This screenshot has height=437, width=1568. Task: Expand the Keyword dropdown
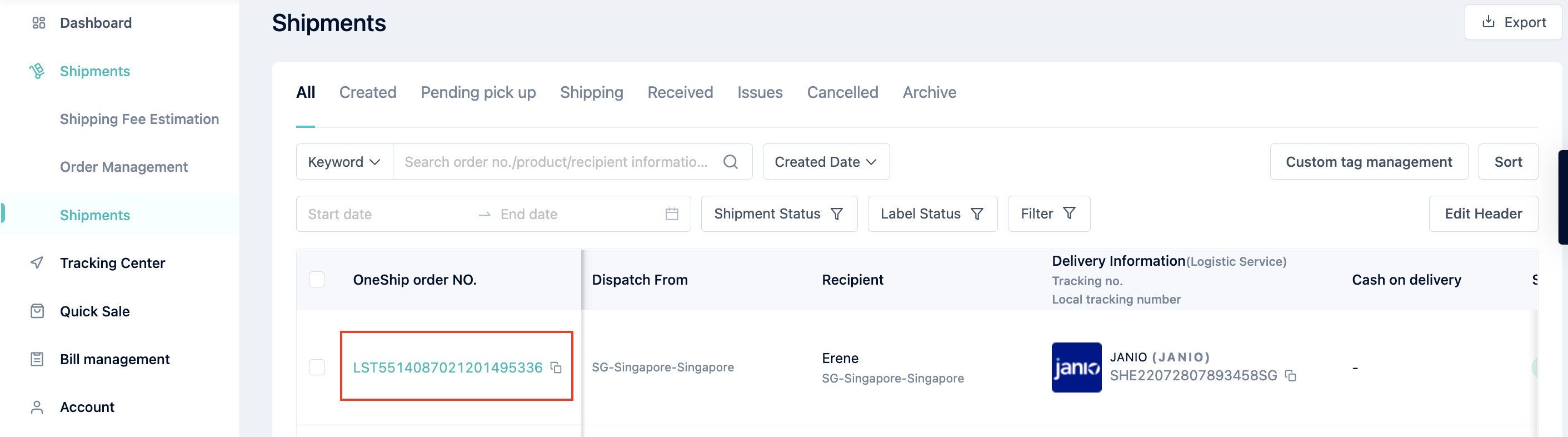(x=344, y=162)
